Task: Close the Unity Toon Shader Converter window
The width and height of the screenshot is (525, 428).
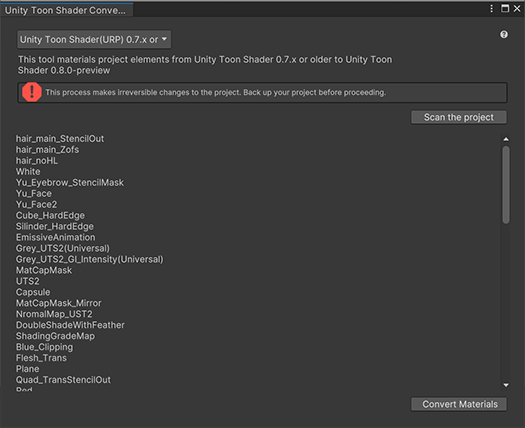Action: coord(517,8)
